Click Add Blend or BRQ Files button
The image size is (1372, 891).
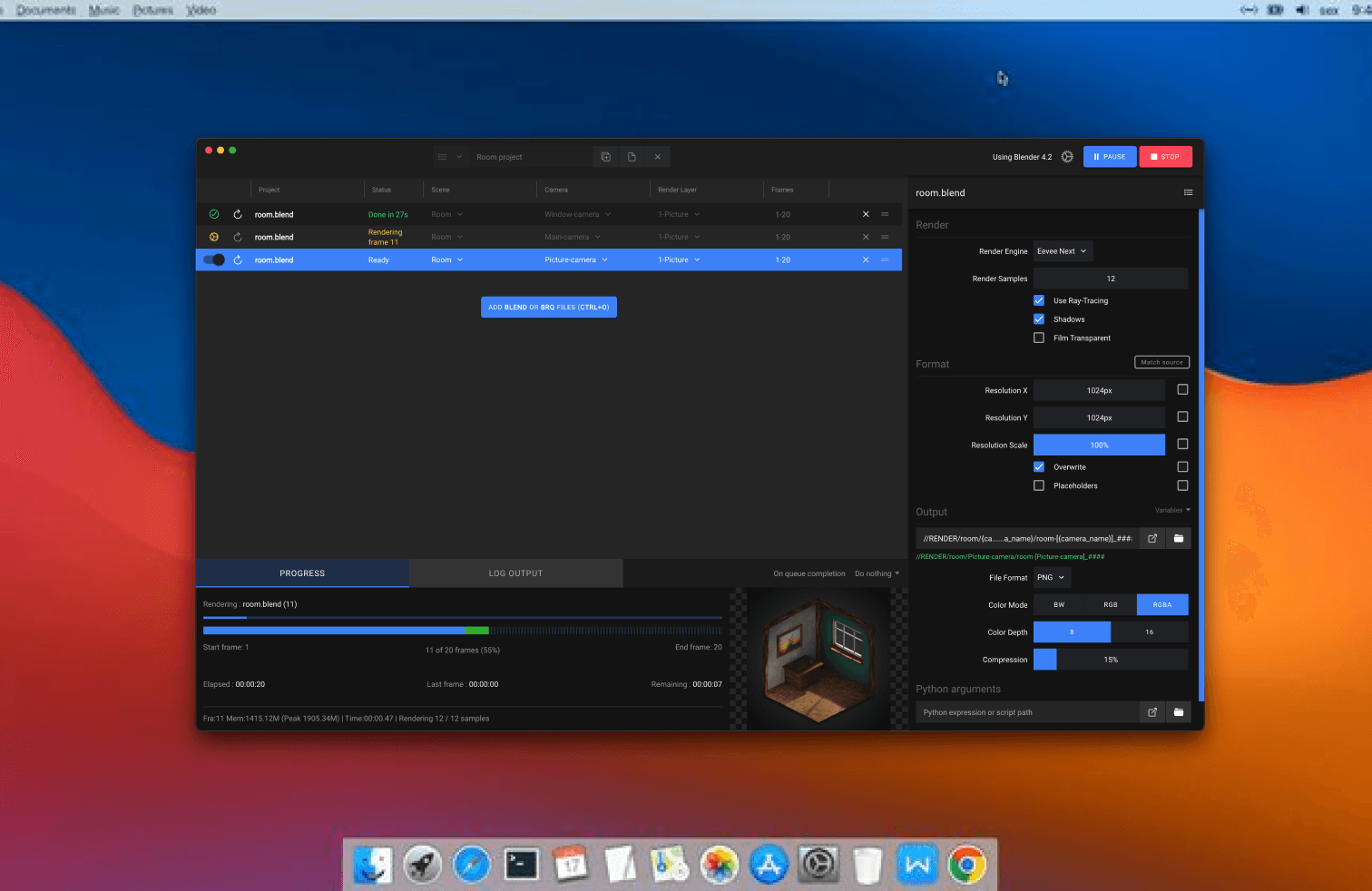coord(549,307)
